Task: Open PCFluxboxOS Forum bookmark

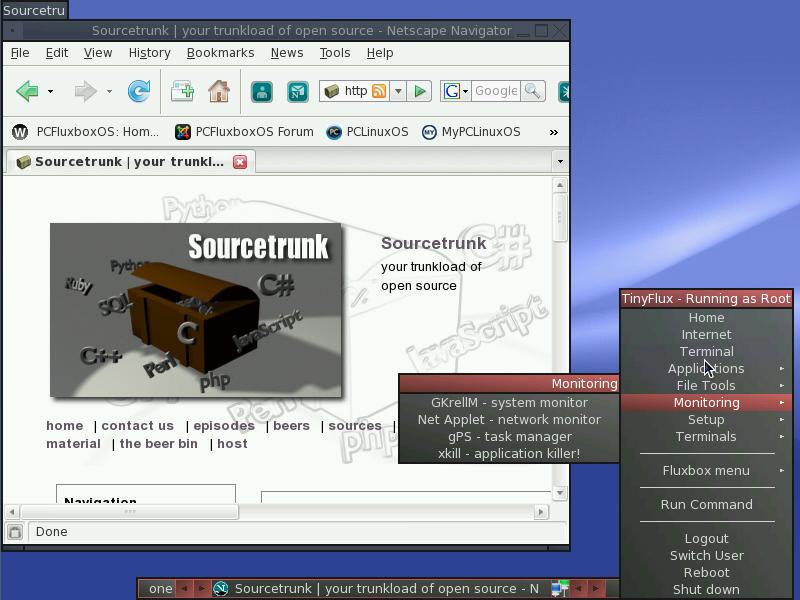Action: tap(244, 132)
